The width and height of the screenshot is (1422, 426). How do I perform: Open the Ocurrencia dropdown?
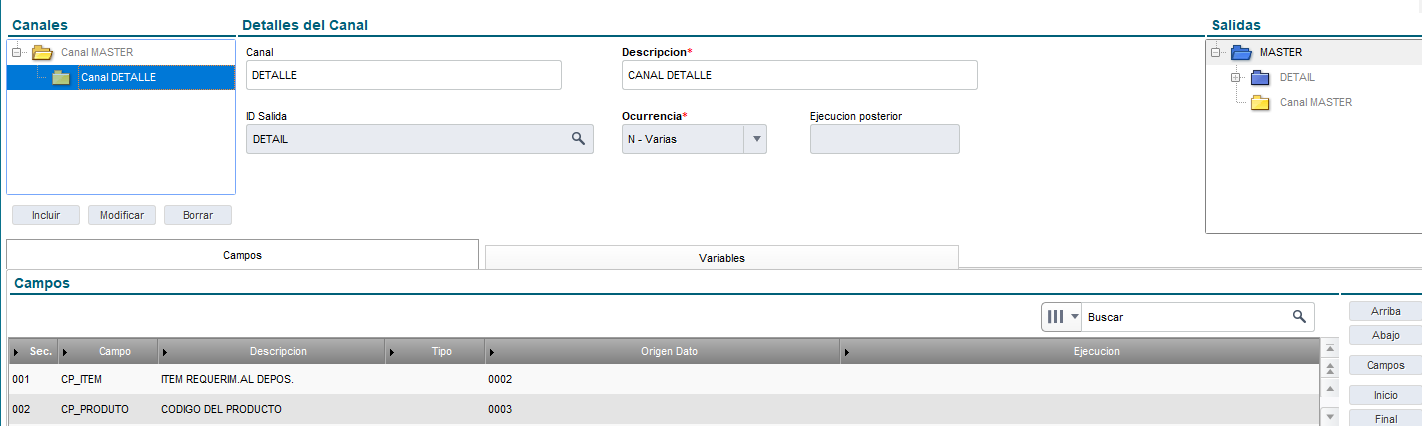pos(756,139)
